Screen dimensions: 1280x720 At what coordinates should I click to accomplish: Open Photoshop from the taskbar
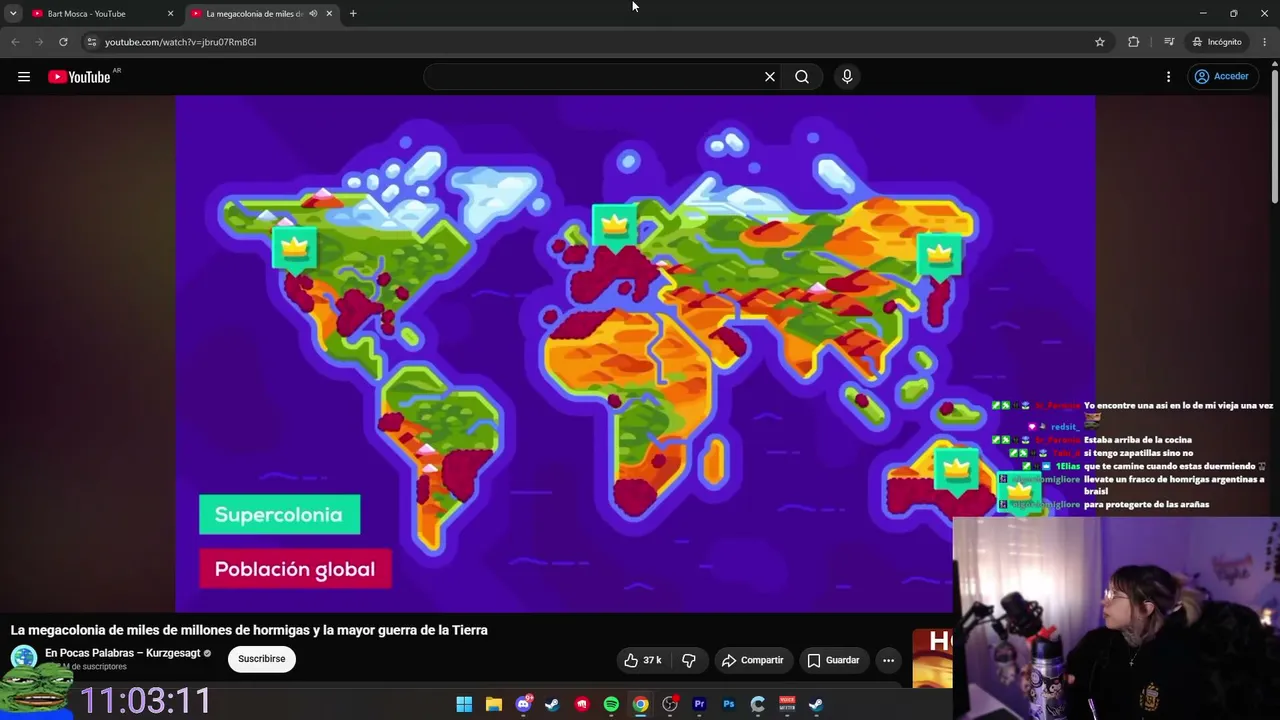pyautogui.click(x=729, y=704)
